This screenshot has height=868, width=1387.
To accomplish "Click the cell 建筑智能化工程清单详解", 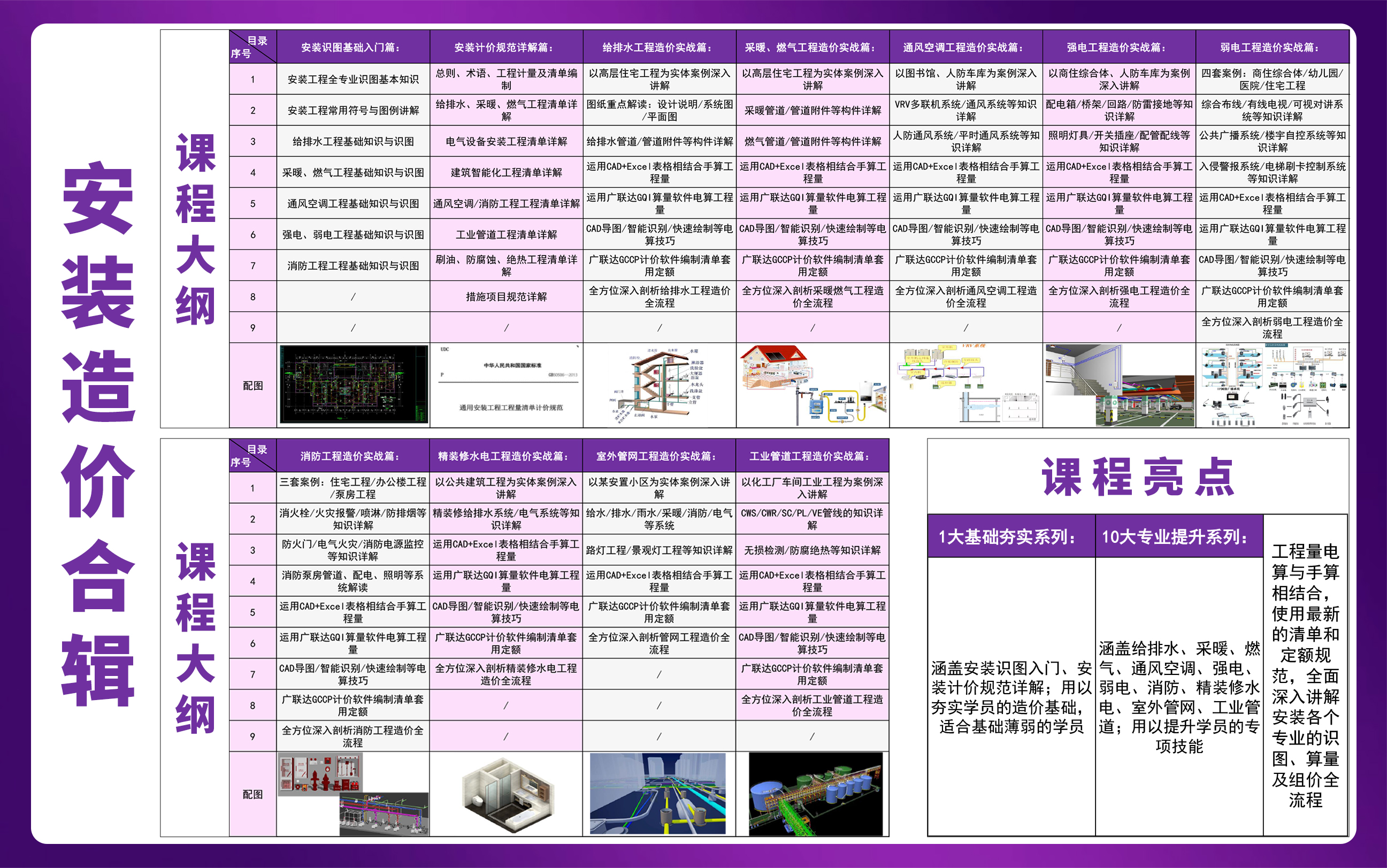I will point(507,172).
